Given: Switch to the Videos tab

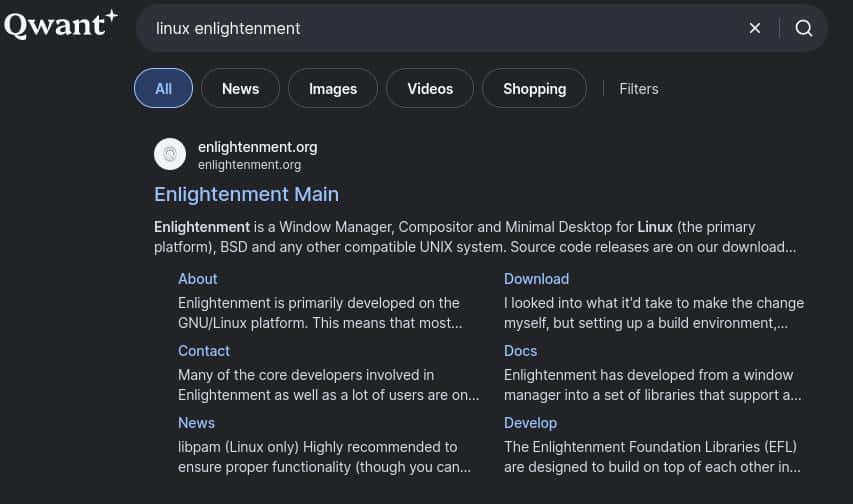Looking at the screenshot, I should tap(430, 88).
